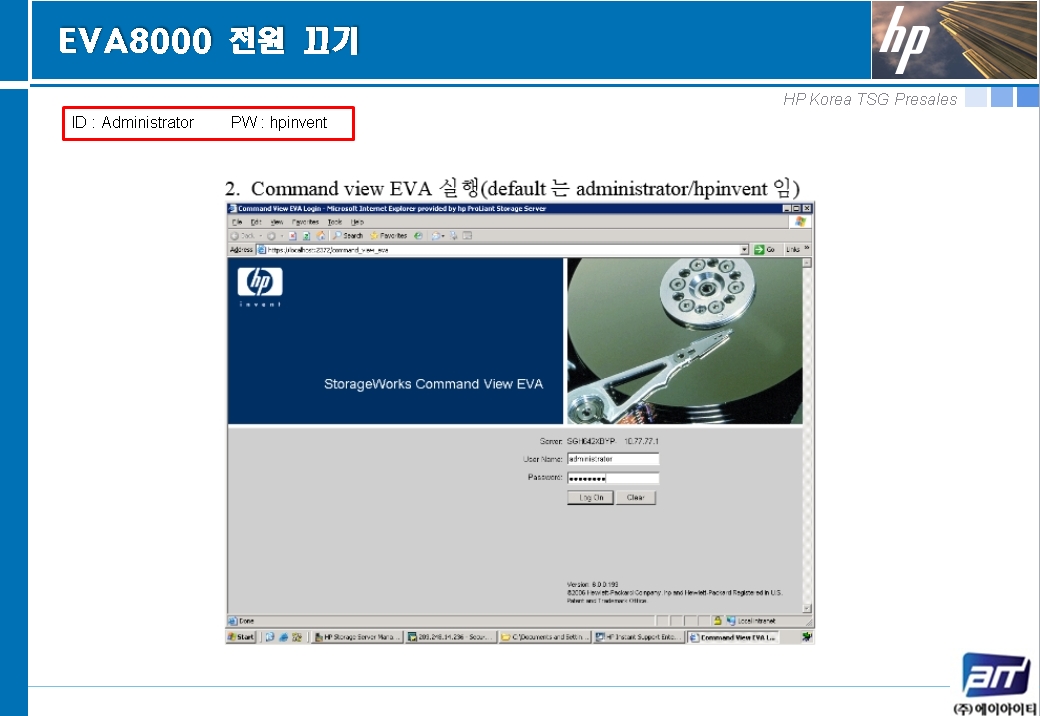Open the Mail button dropdown arrow
Image resolution: width=1040 pixels, height=716 pixels.
click(x=443, y=235)
